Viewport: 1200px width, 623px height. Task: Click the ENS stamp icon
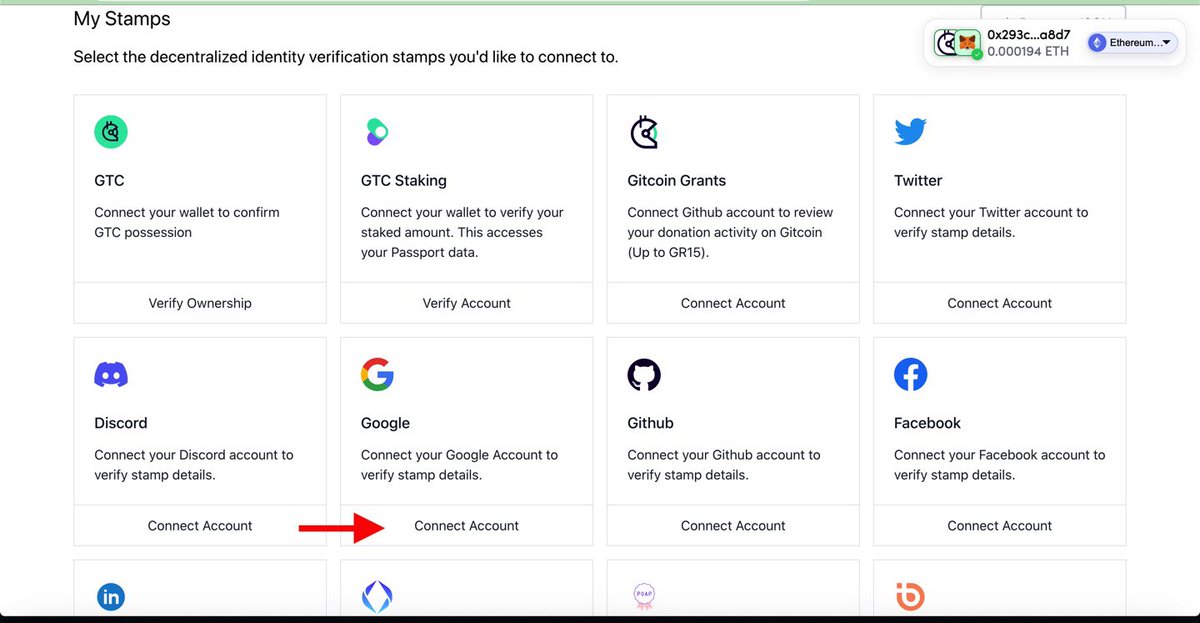[x=377, y=597]
